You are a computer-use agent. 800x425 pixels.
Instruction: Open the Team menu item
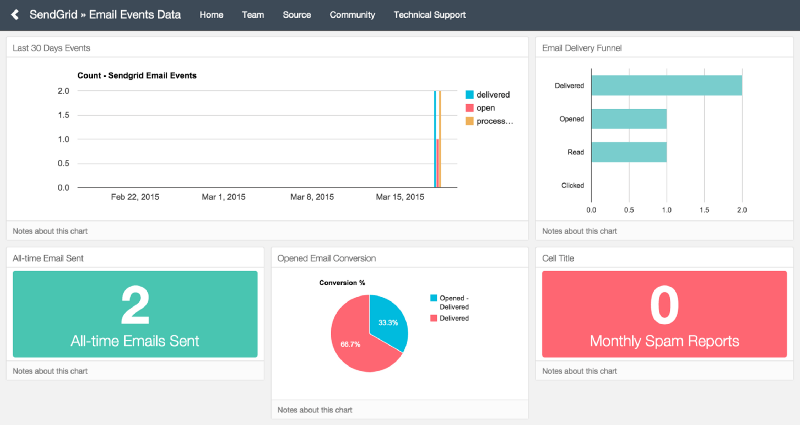(x=253, y=15)
